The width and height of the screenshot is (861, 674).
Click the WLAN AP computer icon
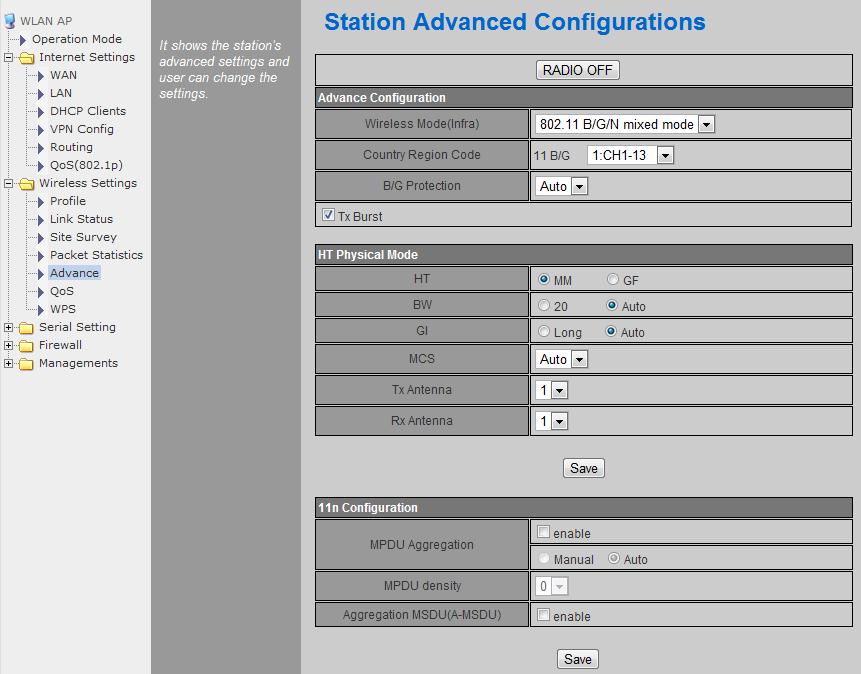click(9, 21)
